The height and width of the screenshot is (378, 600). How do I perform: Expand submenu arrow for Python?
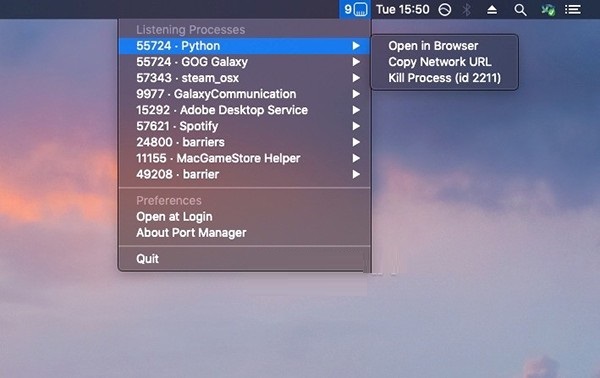point(356,46)
